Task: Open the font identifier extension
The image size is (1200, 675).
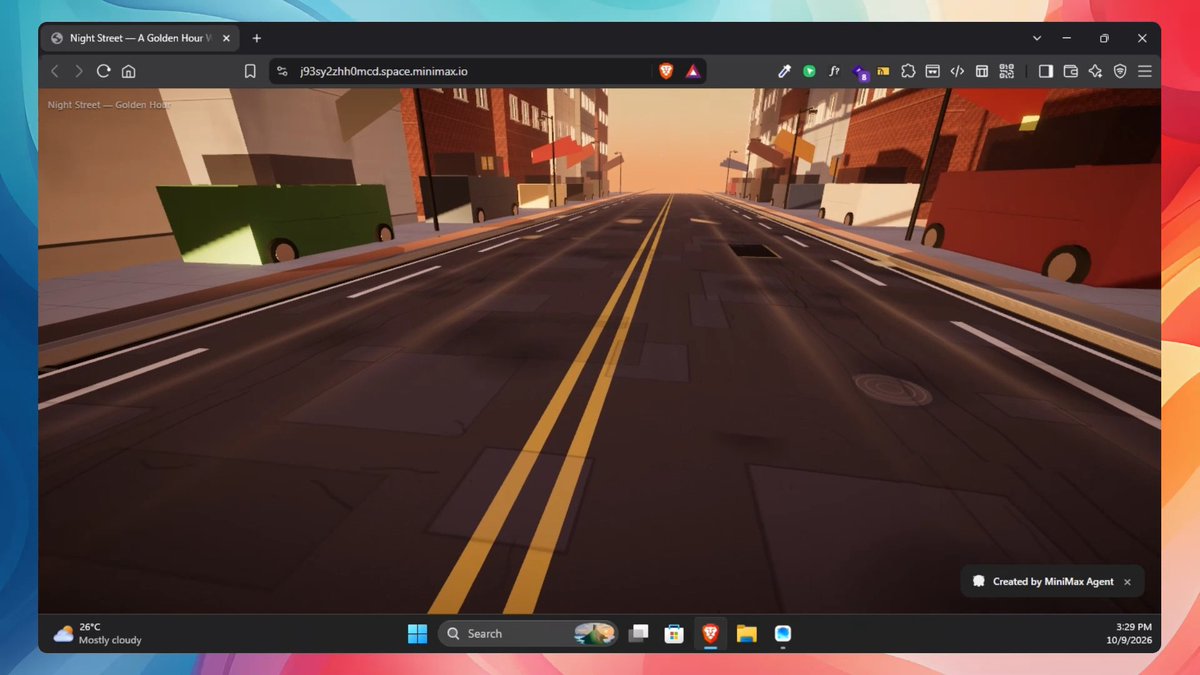Action: click(x=834, y=71)
